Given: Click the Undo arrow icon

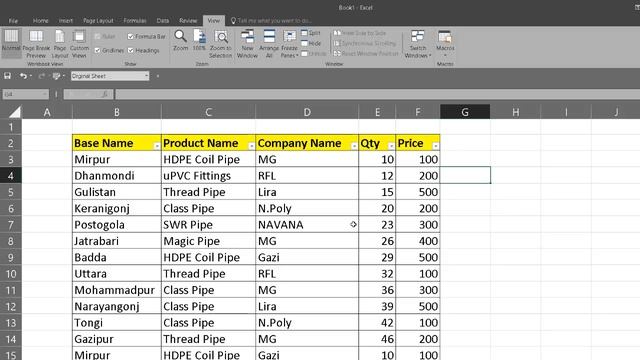Looking at the screenshot, I should [x=23, y=76].
